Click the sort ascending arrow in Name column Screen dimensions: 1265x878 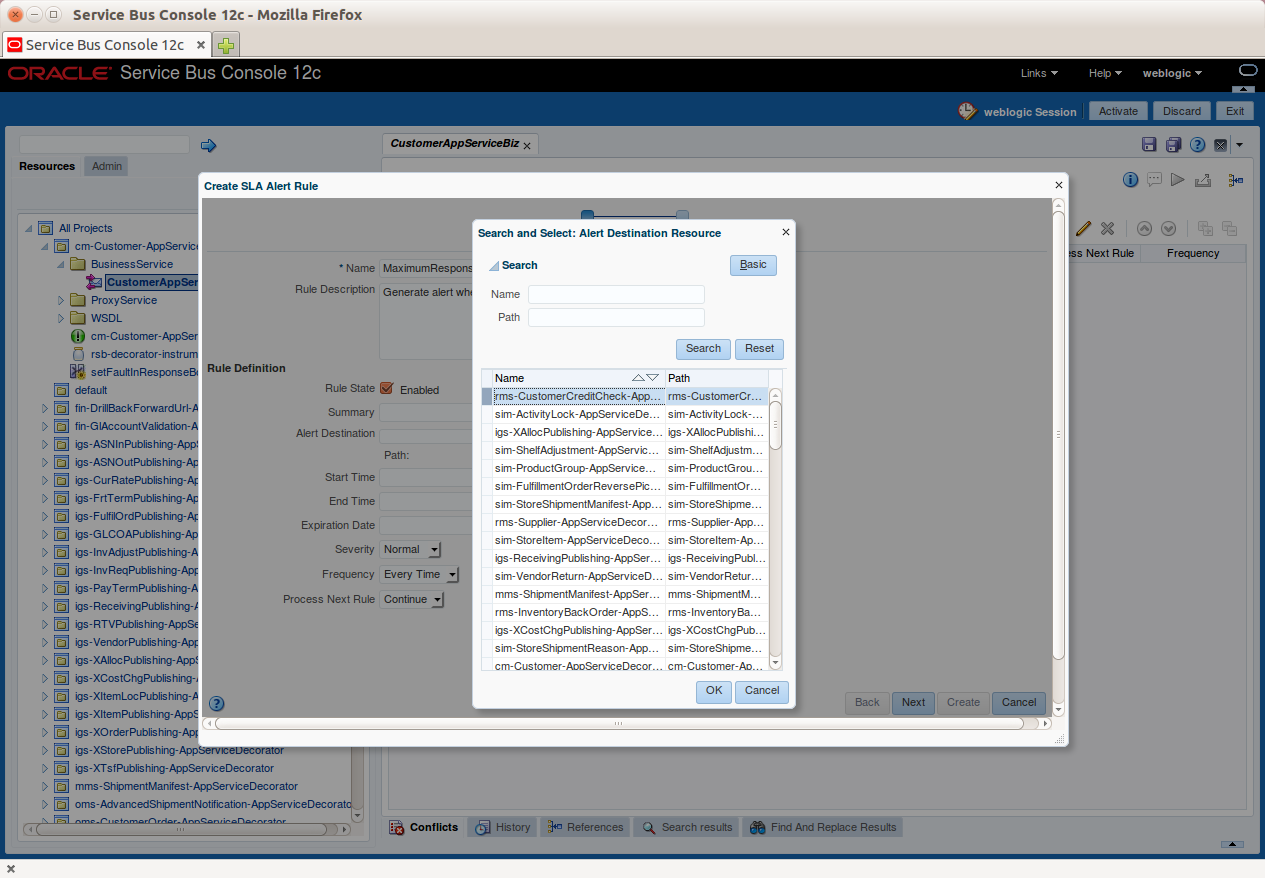(638, 378)
